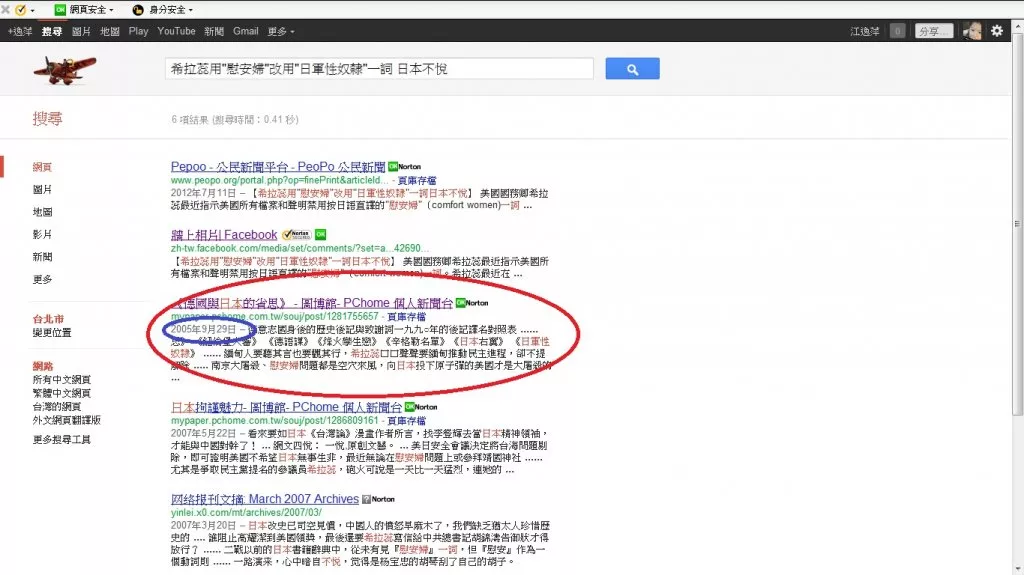Select 新聞 filter in left sidebar
Image resolution: width=1024 pixels, height=575 pixels.
42,257
